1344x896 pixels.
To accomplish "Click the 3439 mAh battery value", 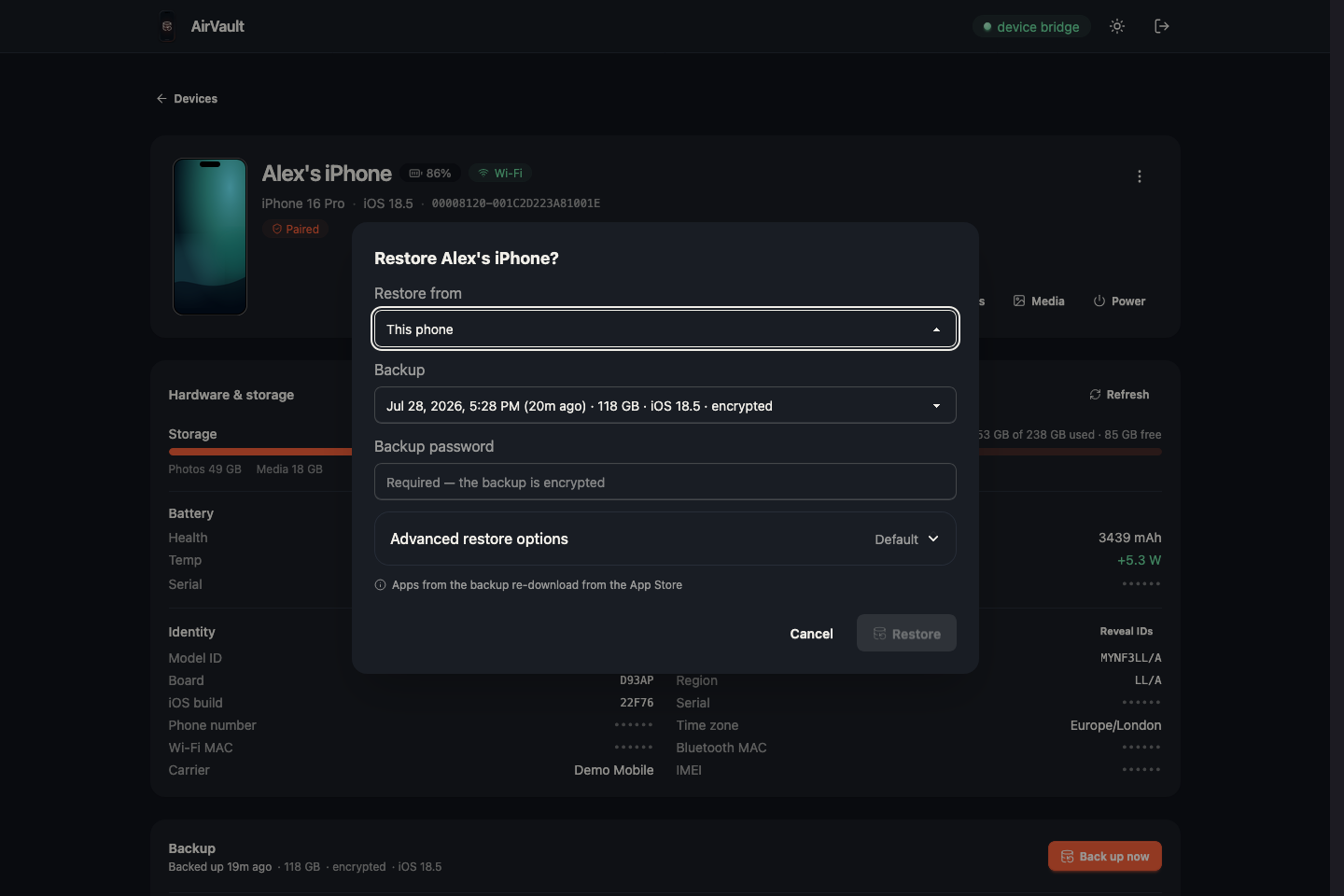I will (1130, 538).
